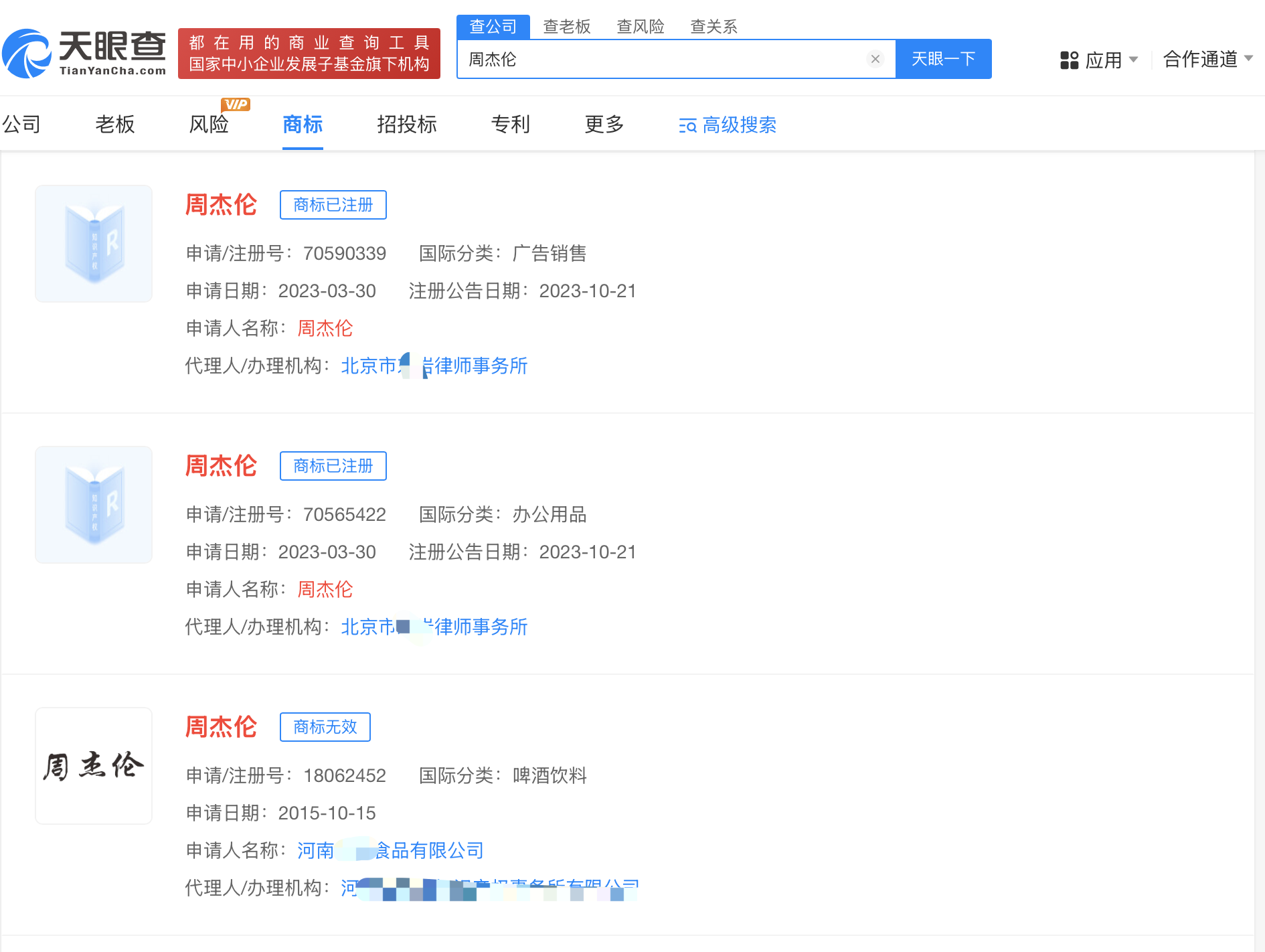Click the 应用 grid icon

1069,60
